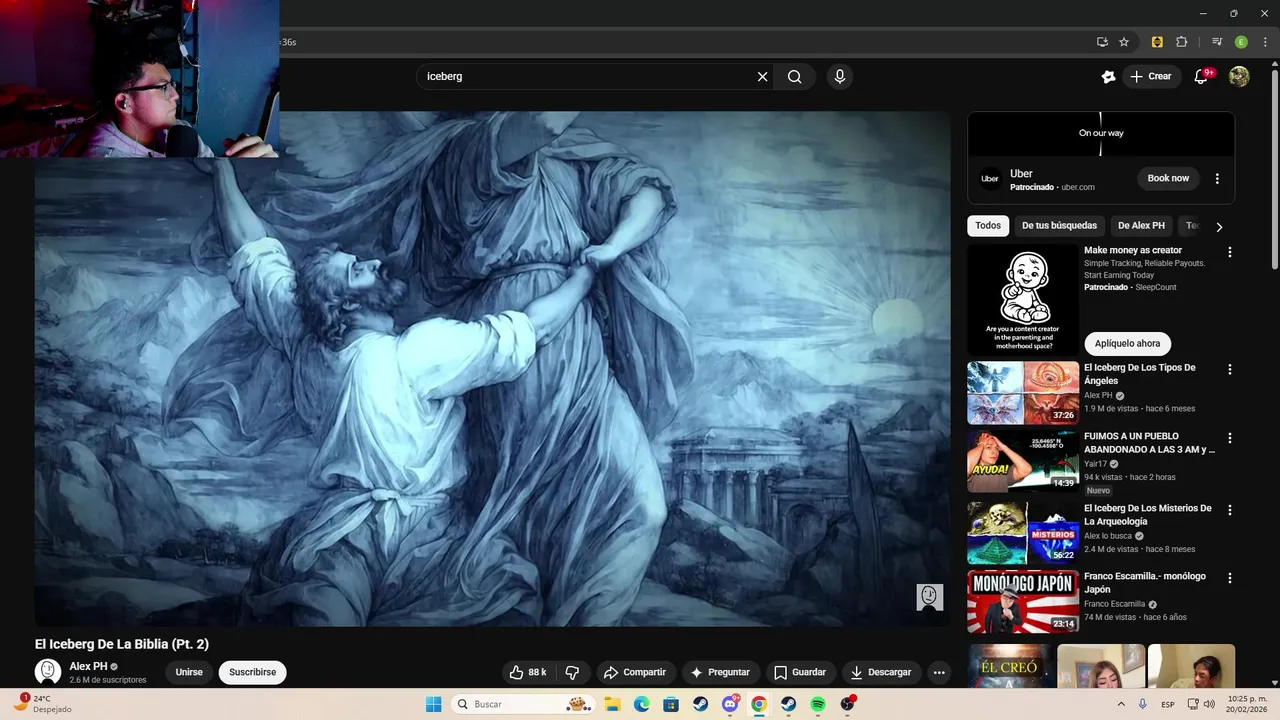Open File Explorer from taskbar

click(x=613, y=704)
